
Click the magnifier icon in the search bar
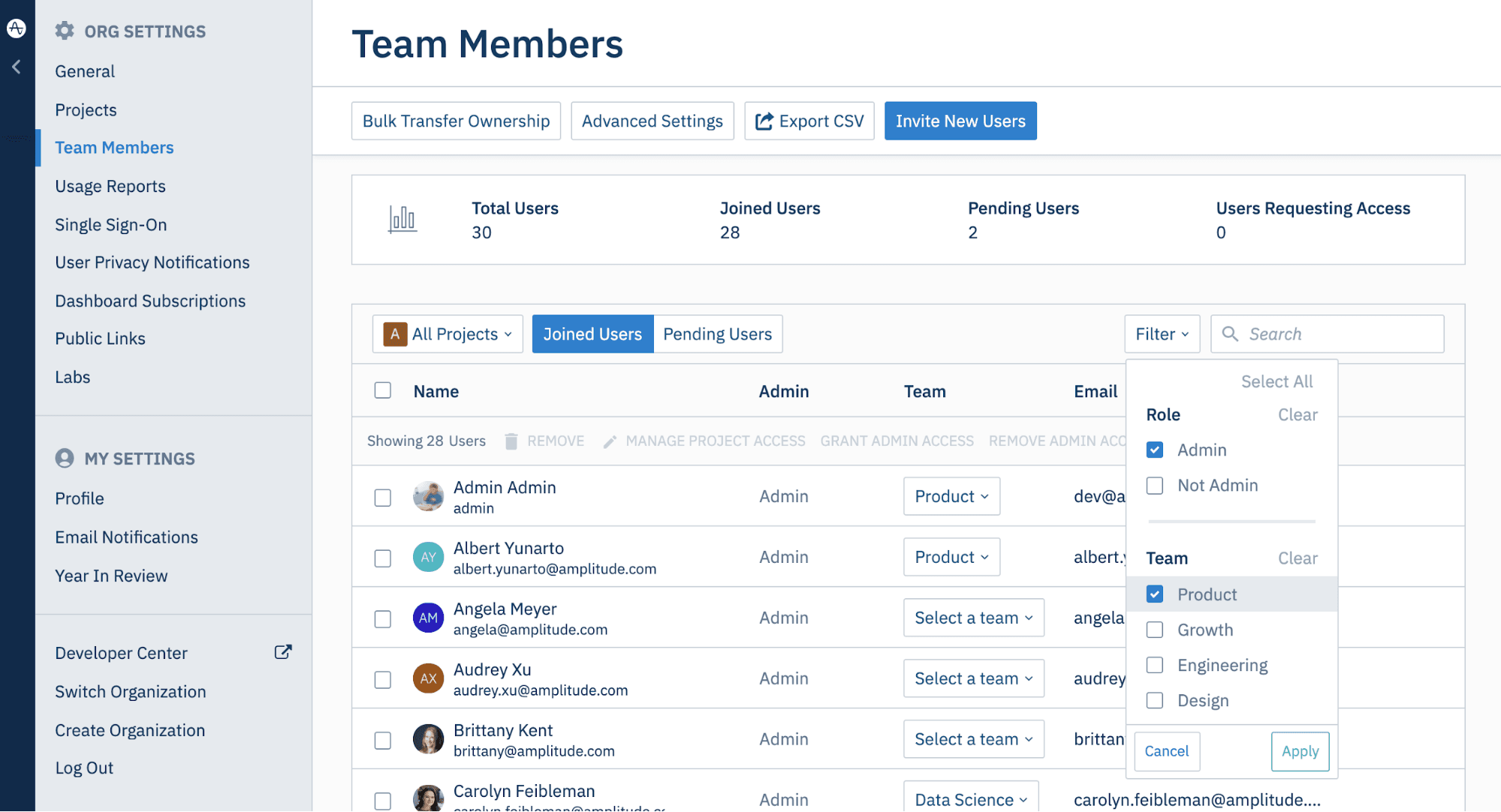tap(1230, 333)
